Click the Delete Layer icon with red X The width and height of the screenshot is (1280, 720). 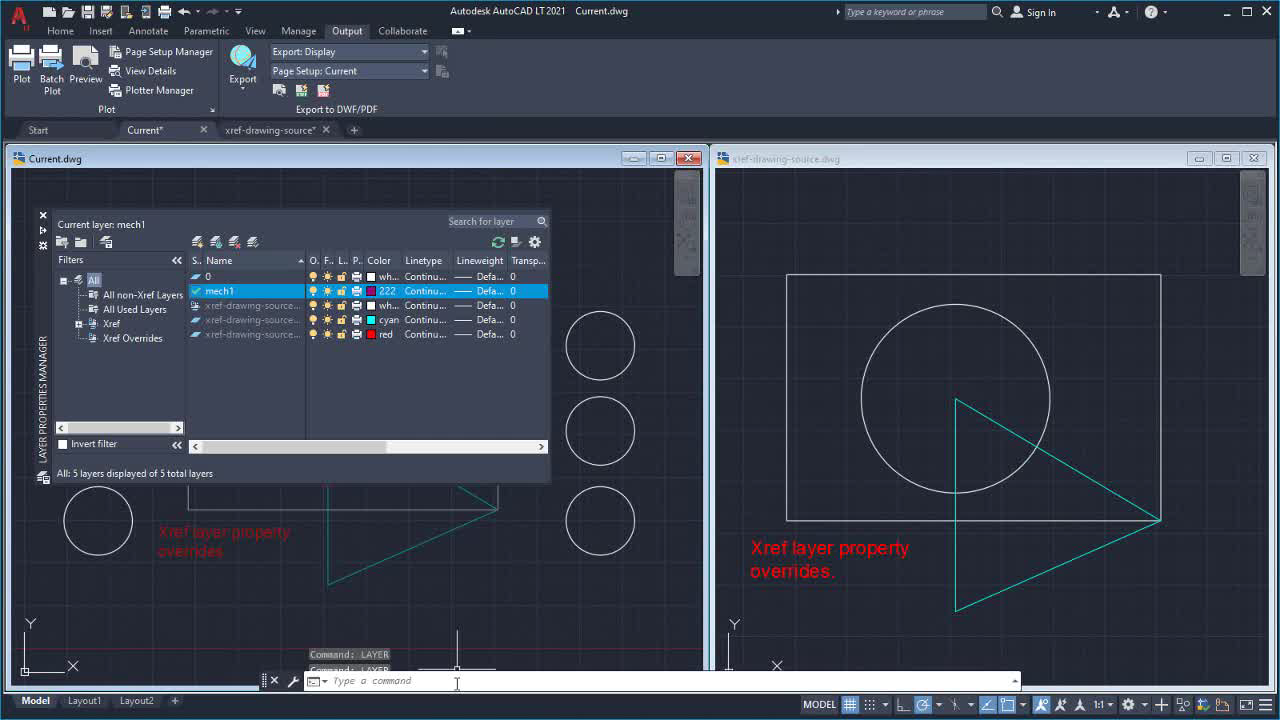(234, 242)
